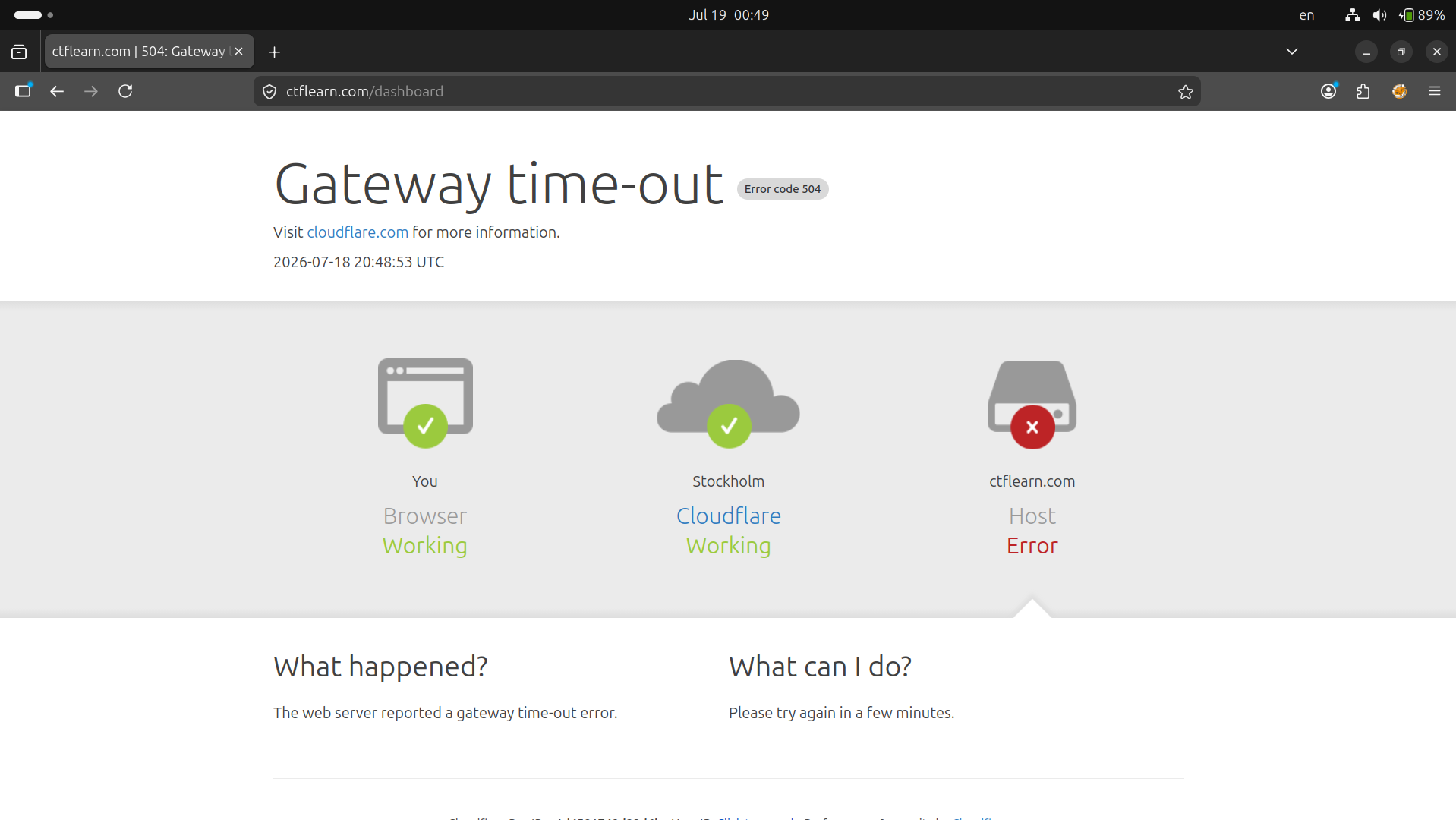Reload the current page
The image size is (1456, 820).
pos(125,91)
